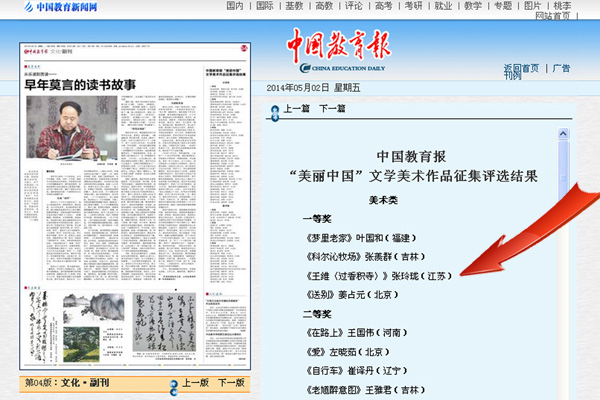Open the 广告刊例 link
Viewport: 600px width, 400px height.
click(561, 69)
